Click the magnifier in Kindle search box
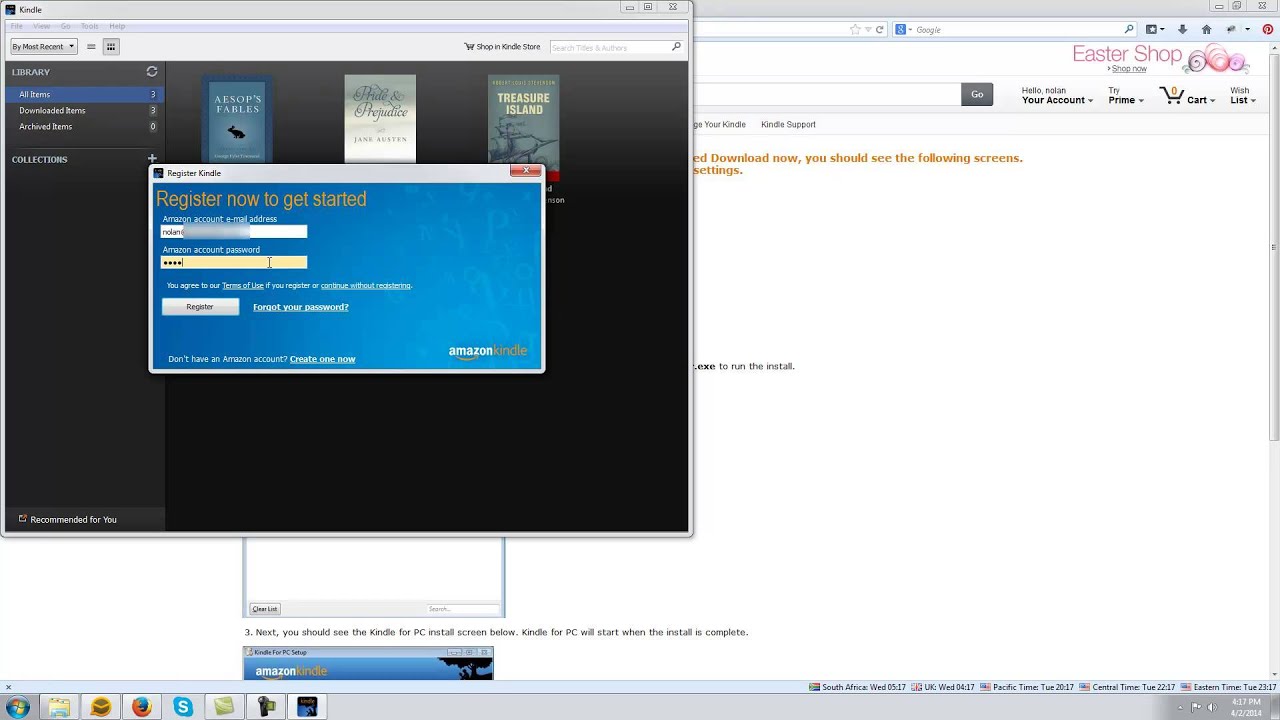The height and width of the screenshot is (720, 1280). 676,47
